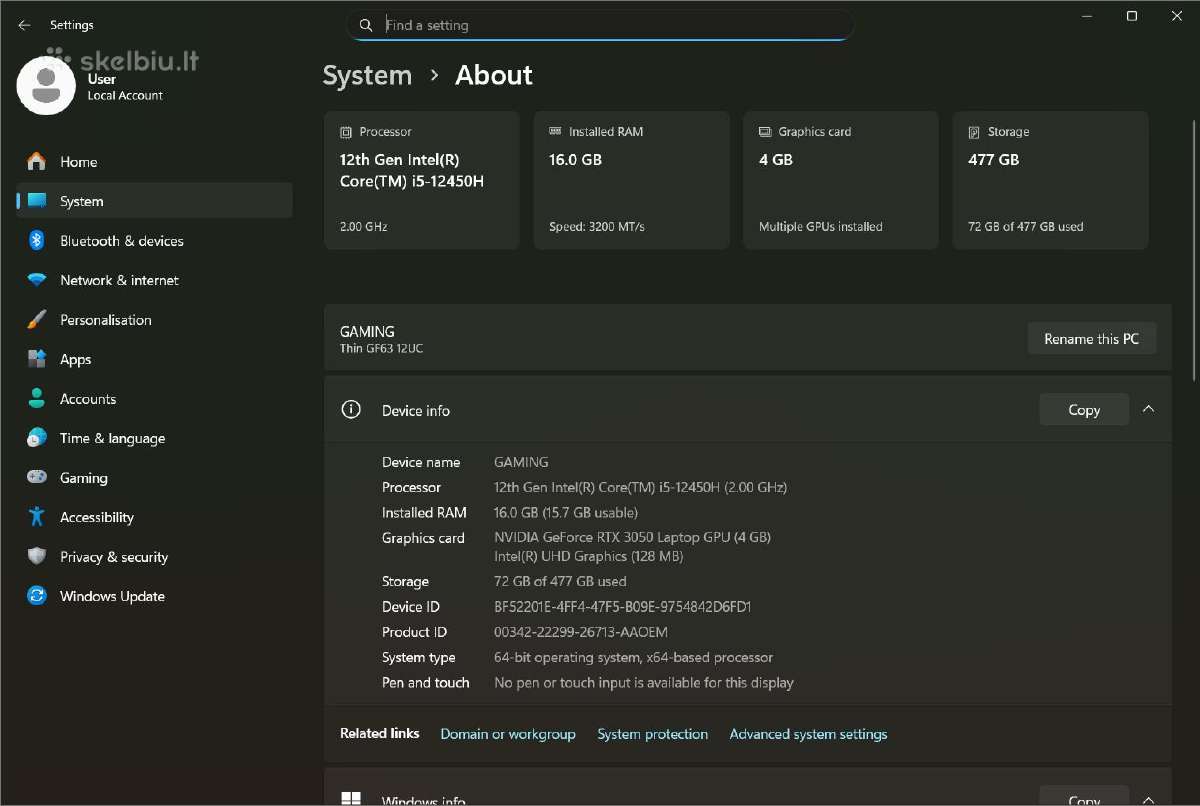Screen dimensions: 1200x806
Task: Select Product ID value 00342-22299-26713-AAOEM
Action: (581, 632)
